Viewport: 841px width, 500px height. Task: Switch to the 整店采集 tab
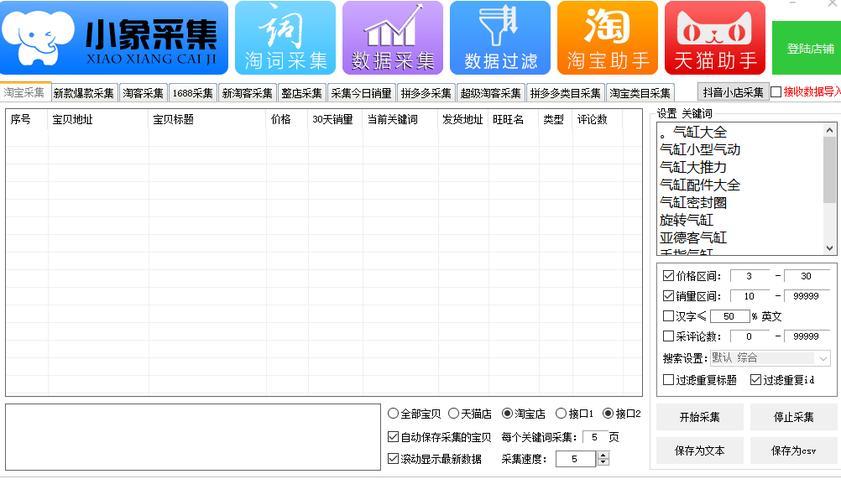tap(302, 93)
